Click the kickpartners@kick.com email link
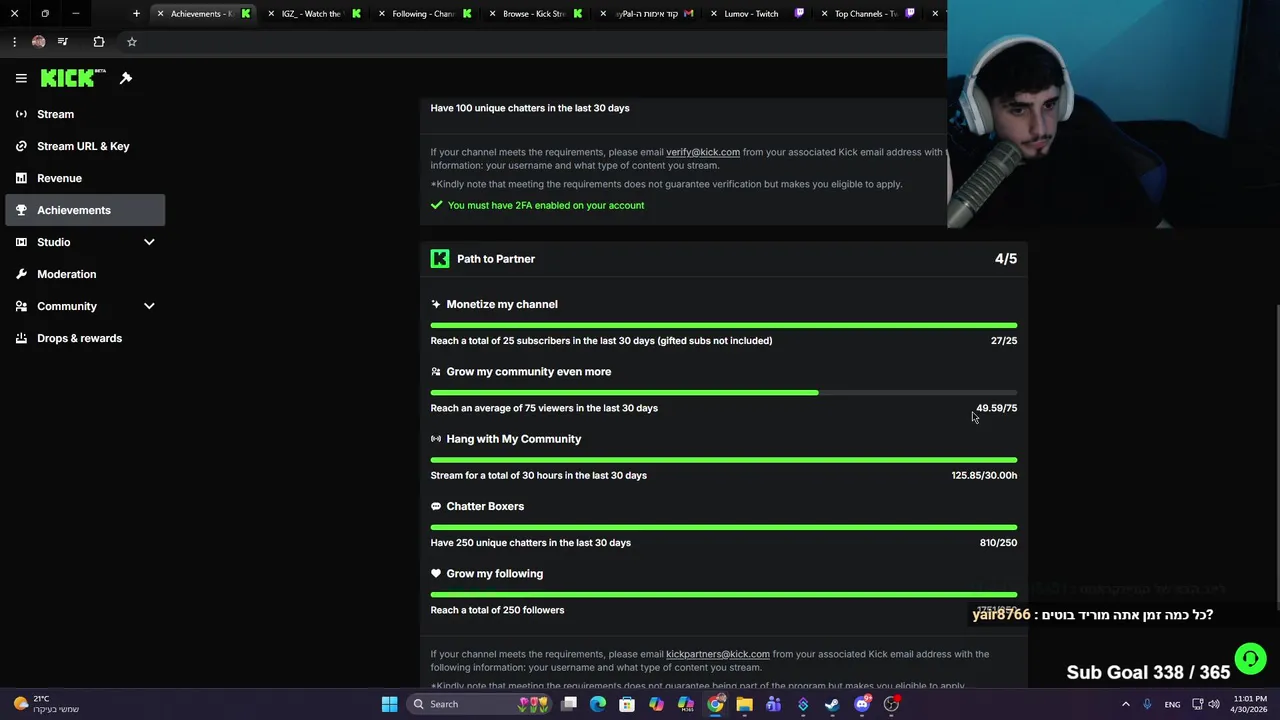Image resolution: width=1280 pixels, height=720 pixels. [x=718, y=654]
